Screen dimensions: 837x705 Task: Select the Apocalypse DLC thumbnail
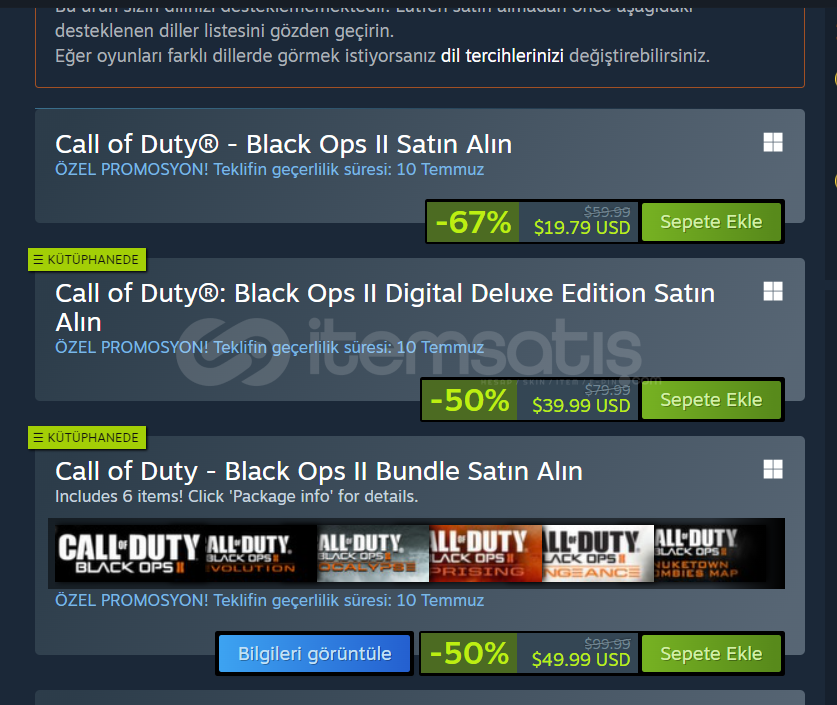click(373, 553)
